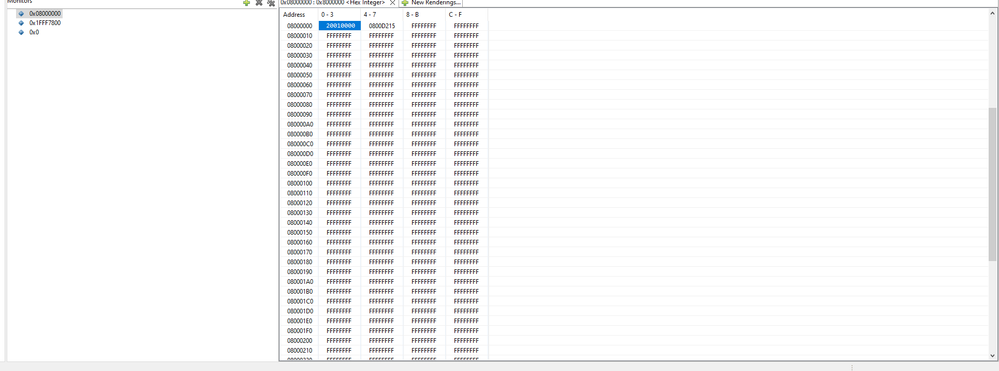Viewport: 999px width, 371px height.
Task: Select the 0 - 3 cell in row 08000120
Action: [339, 203]
